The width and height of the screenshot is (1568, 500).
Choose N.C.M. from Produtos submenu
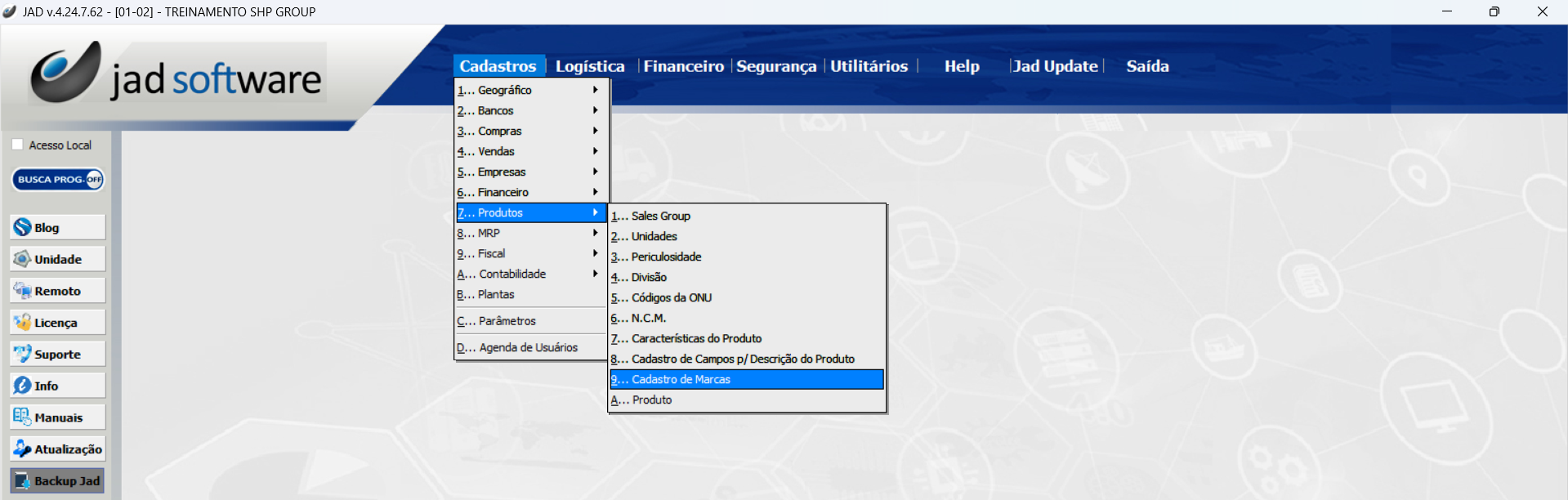(x=649, y=319)
